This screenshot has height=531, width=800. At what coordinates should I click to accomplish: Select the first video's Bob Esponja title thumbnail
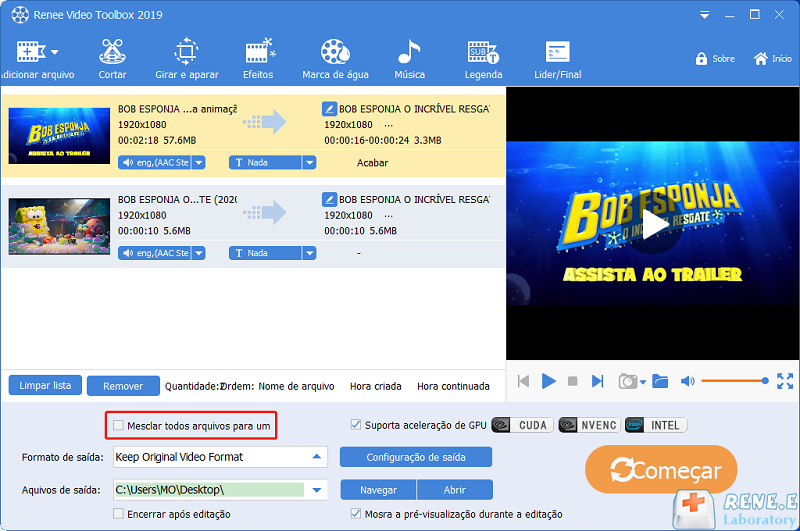[x=59, y=136]
